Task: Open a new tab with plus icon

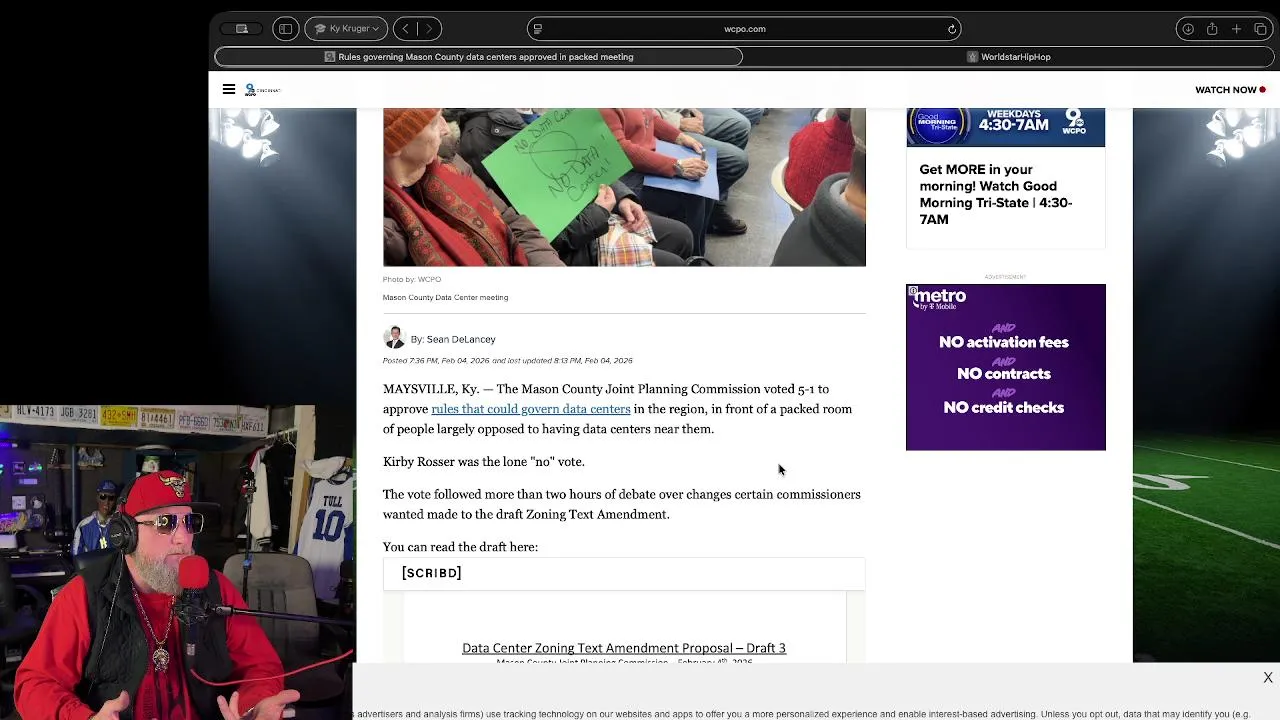Action: 1236,29
